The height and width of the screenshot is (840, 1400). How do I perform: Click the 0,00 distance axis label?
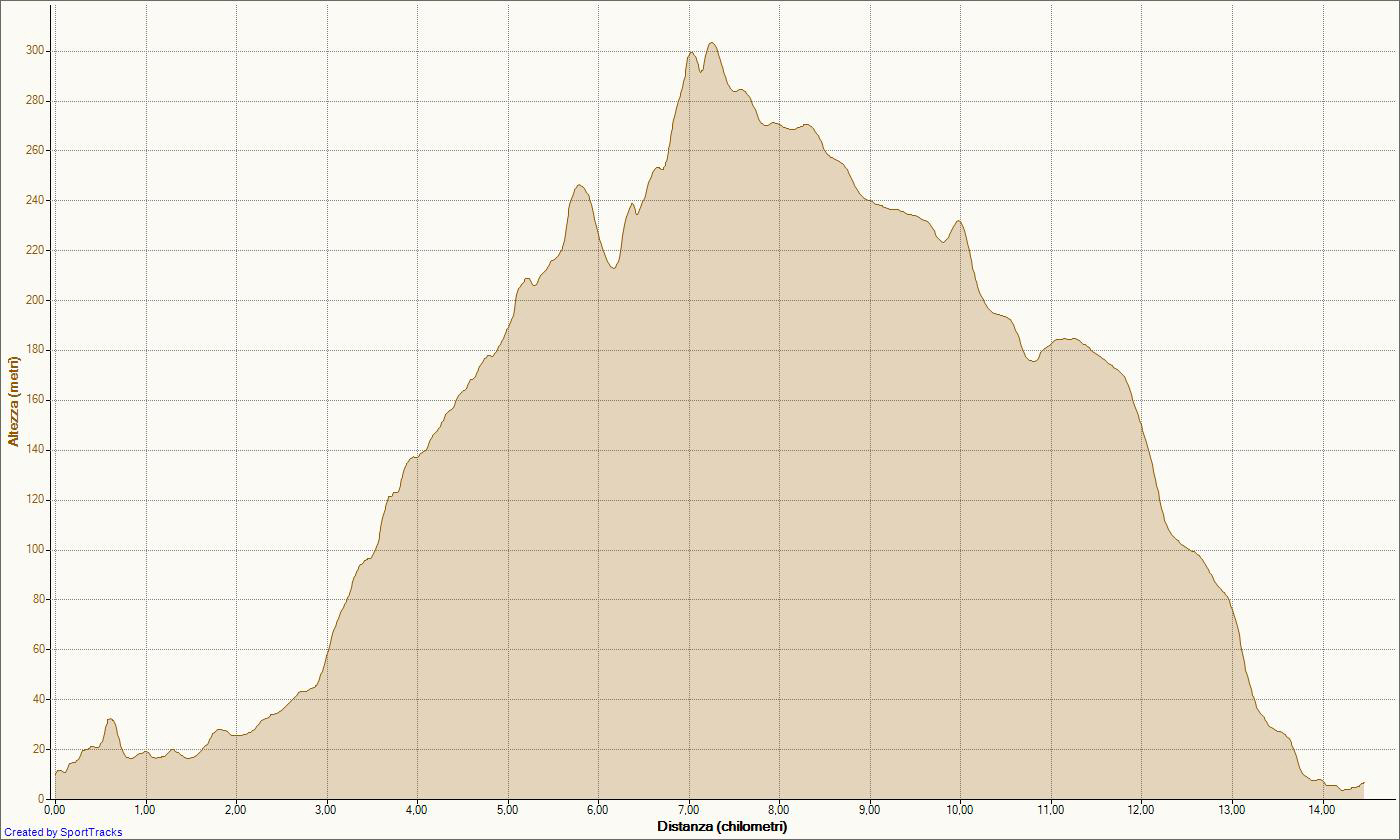point(55,810)
